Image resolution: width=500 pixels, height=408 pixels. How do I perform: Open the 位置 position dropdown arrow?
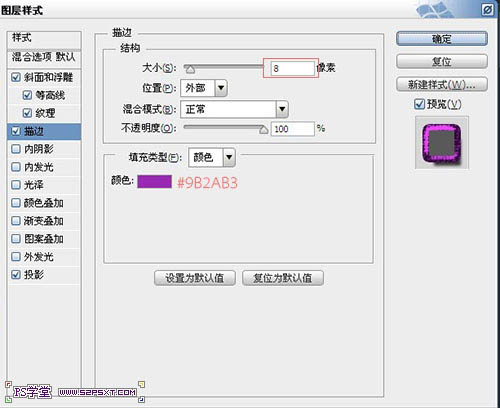coord(221,88)
